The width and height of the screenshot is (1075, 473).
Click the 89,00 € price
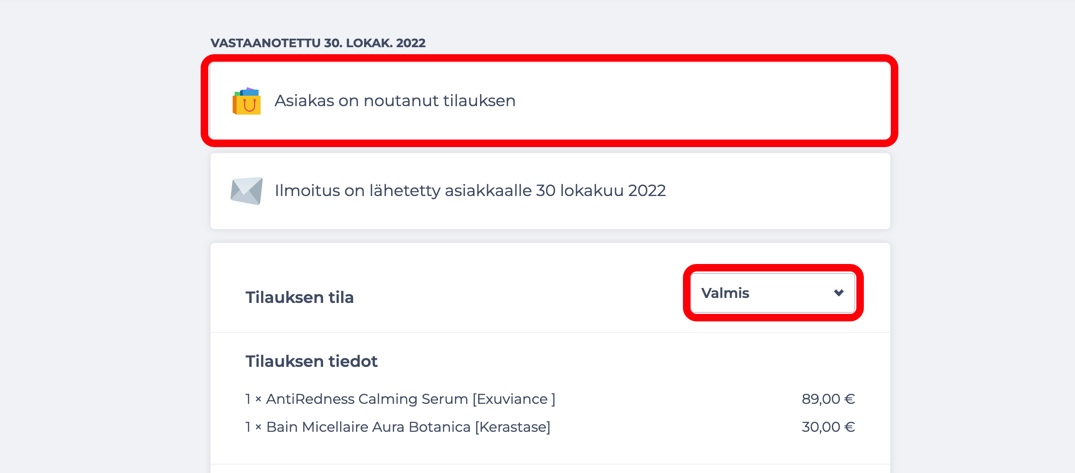tap(828, 399)
